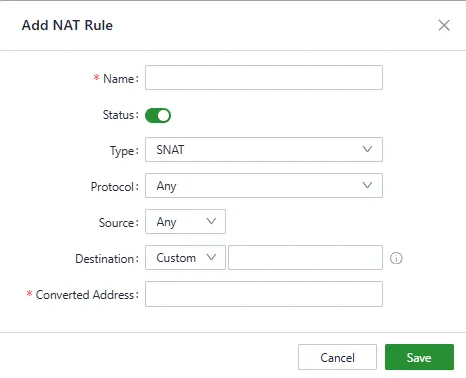Open the Source dropdown showing Any

tap(185, 222)
